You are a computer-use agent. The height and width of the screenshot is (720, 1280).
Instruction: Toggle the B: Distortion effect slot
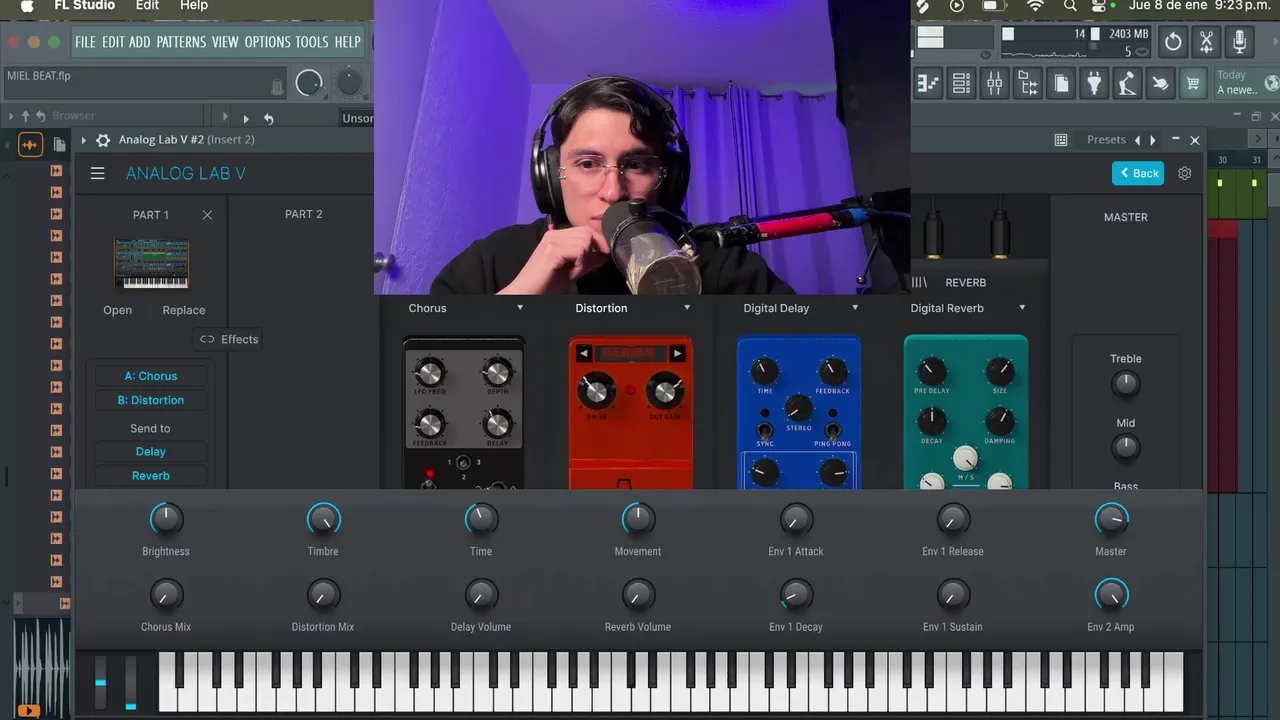(151, 400)
